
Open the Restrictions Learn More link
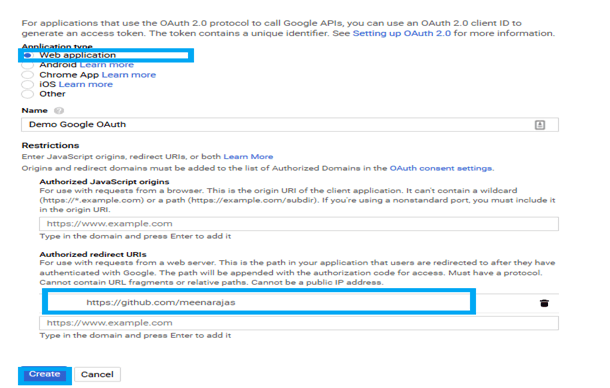point(248,156)
